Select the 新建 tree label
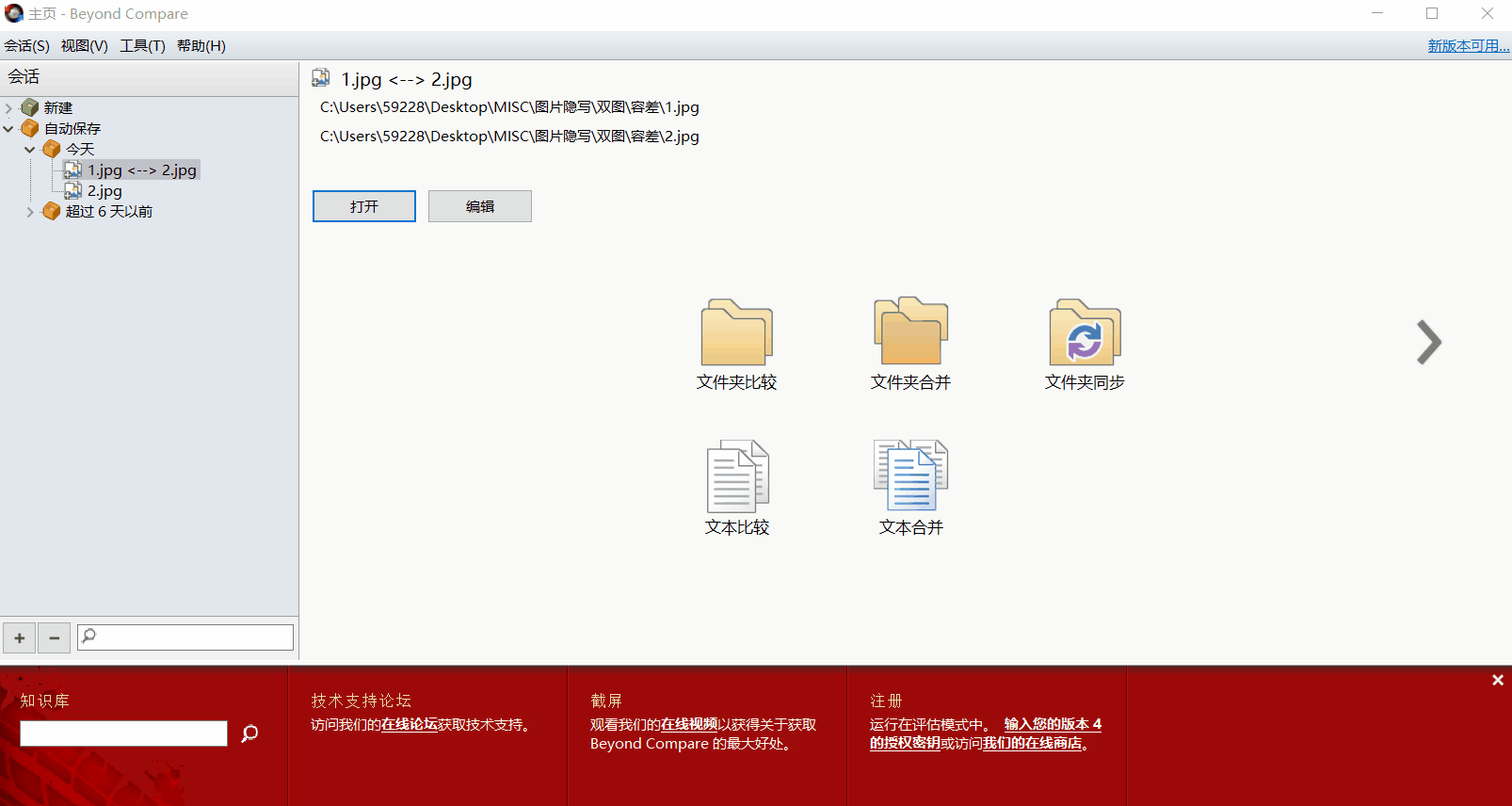1512x806 pixels. point(58,108)
